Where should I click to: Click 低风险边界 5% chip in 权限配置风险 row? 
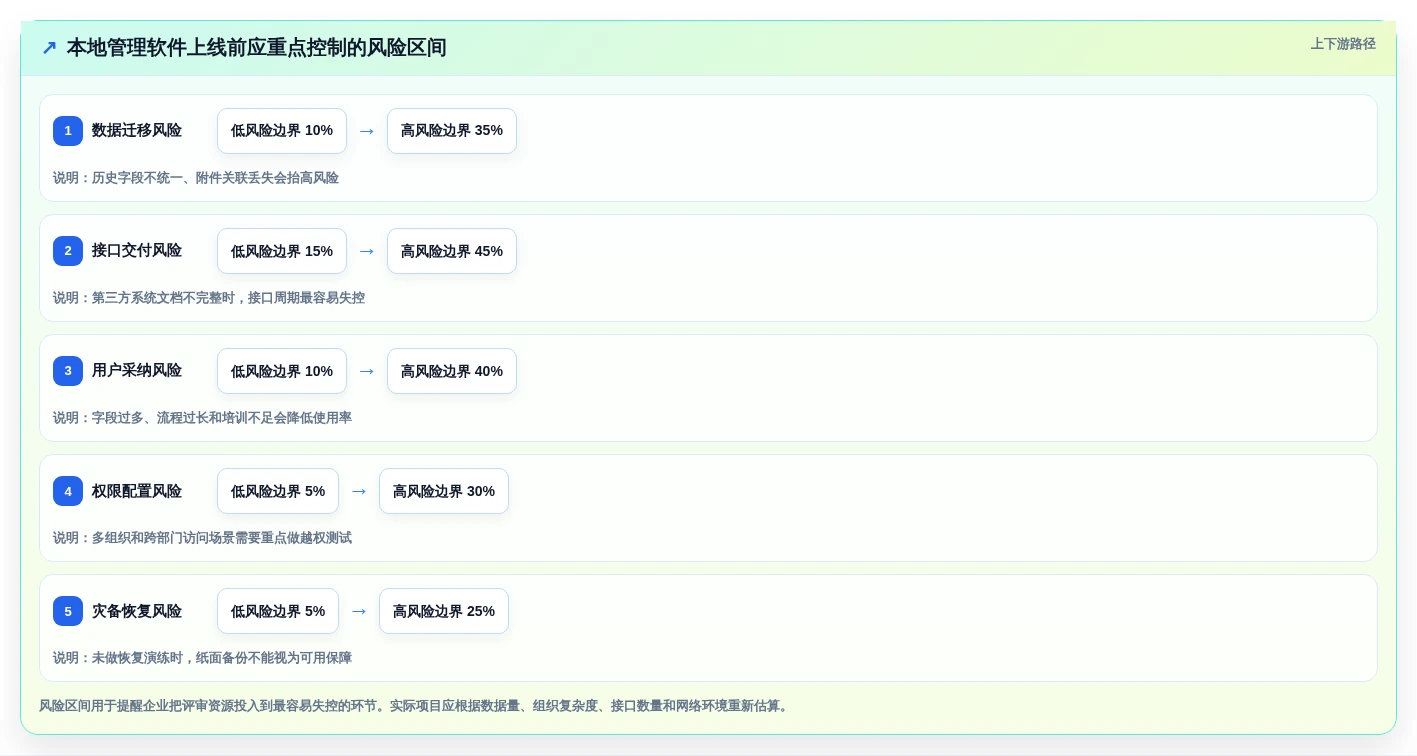(x=278, y=491)
